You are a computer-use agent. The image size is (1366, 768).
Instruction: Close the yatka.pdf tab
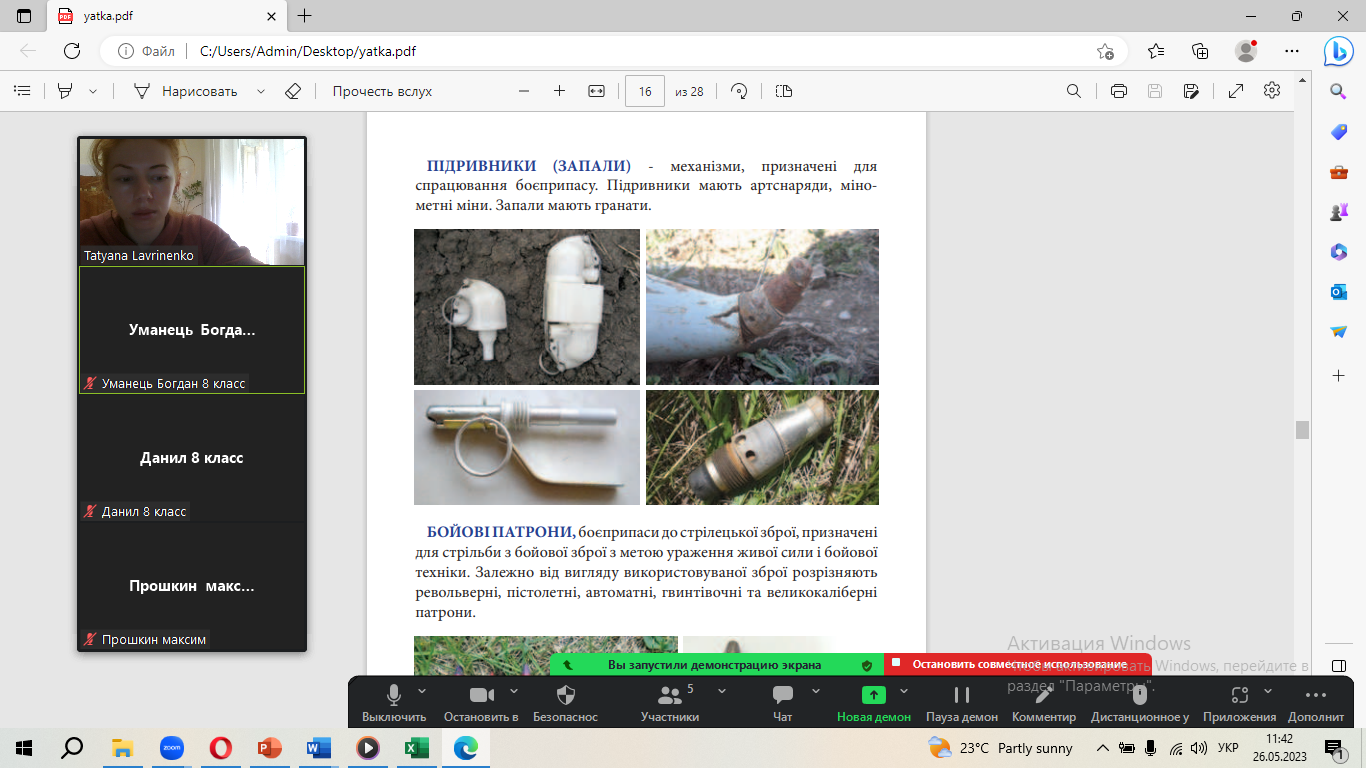click(269, 16)
